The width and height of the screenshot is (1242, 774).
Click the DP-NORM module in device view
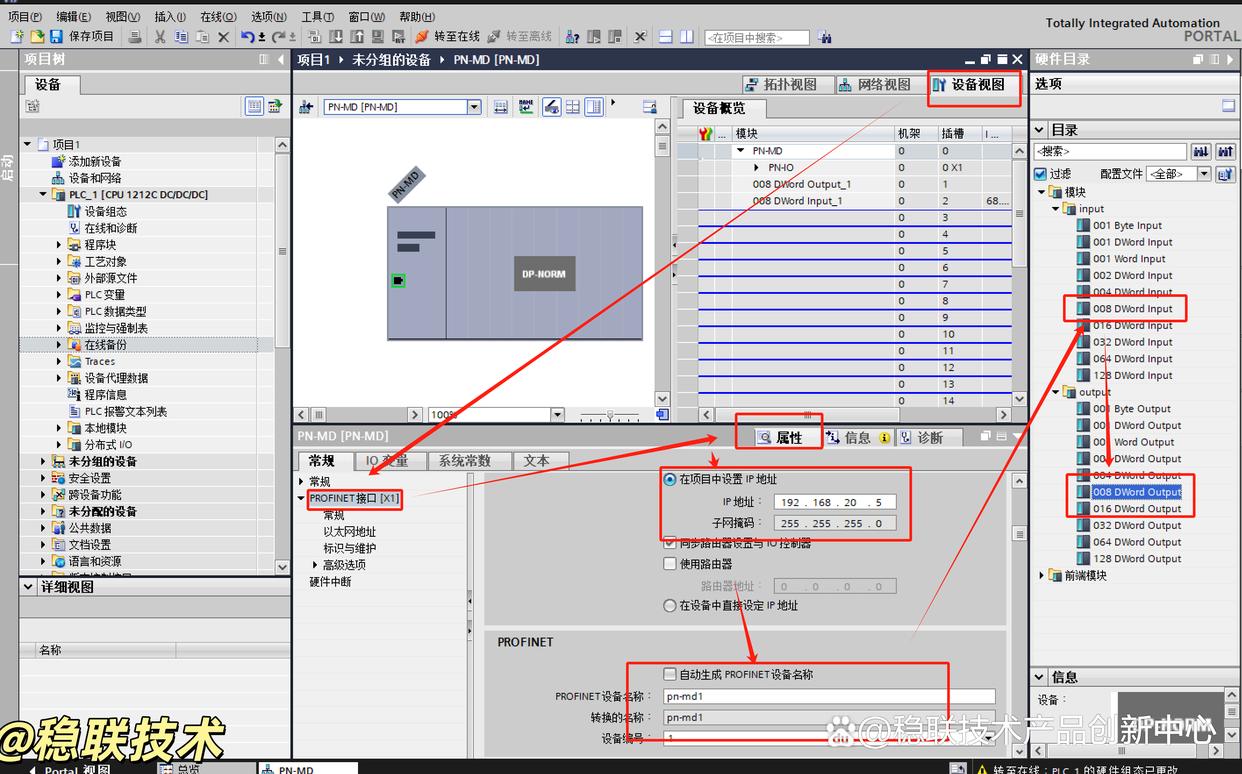(x=545, y=273)
